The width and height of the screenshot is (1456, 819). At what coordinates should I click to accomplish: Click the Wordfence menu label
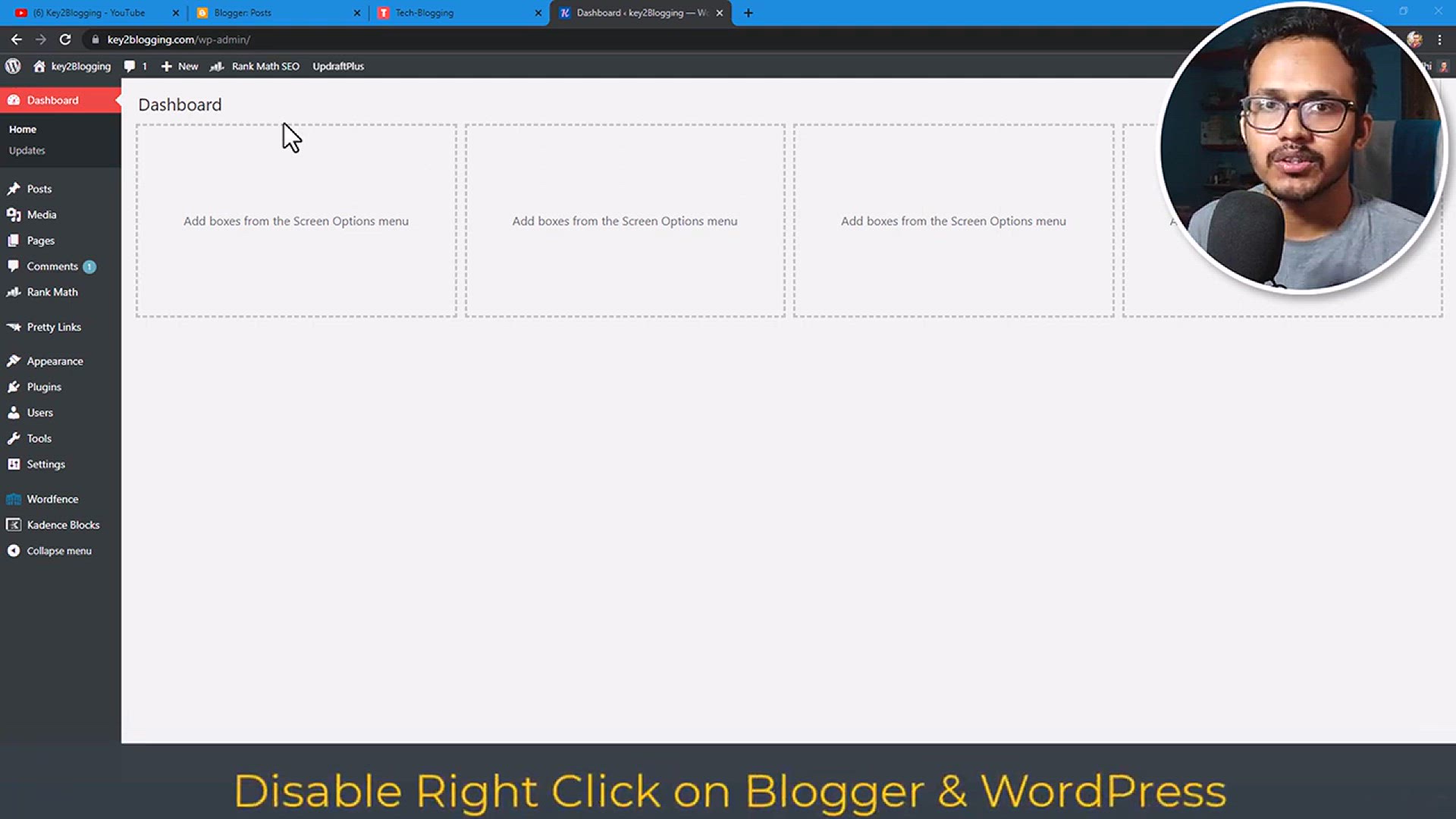click(x=53, y=499)
